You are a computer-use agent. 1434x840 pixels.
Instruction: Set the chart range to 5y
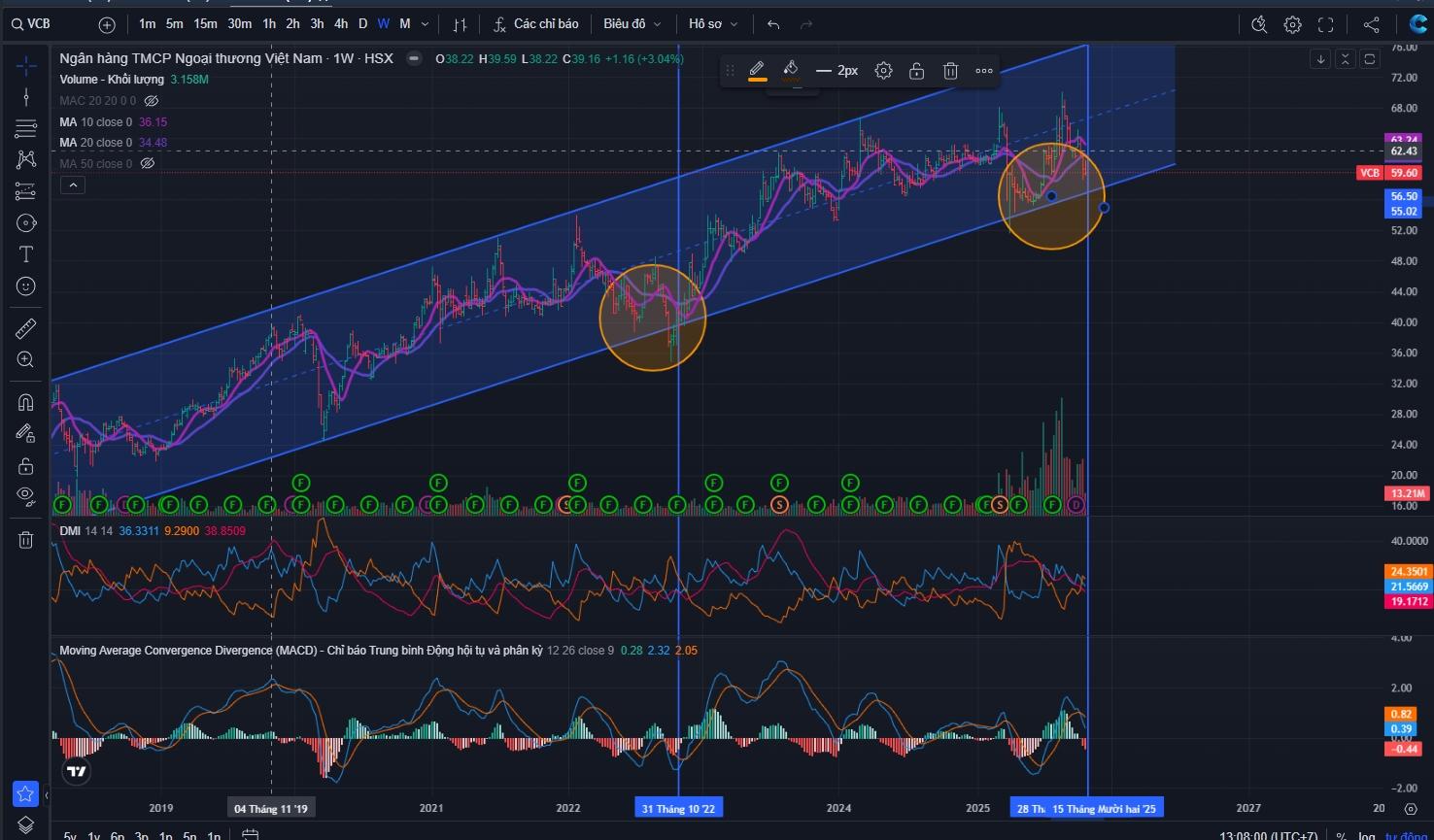pos(71,834)
